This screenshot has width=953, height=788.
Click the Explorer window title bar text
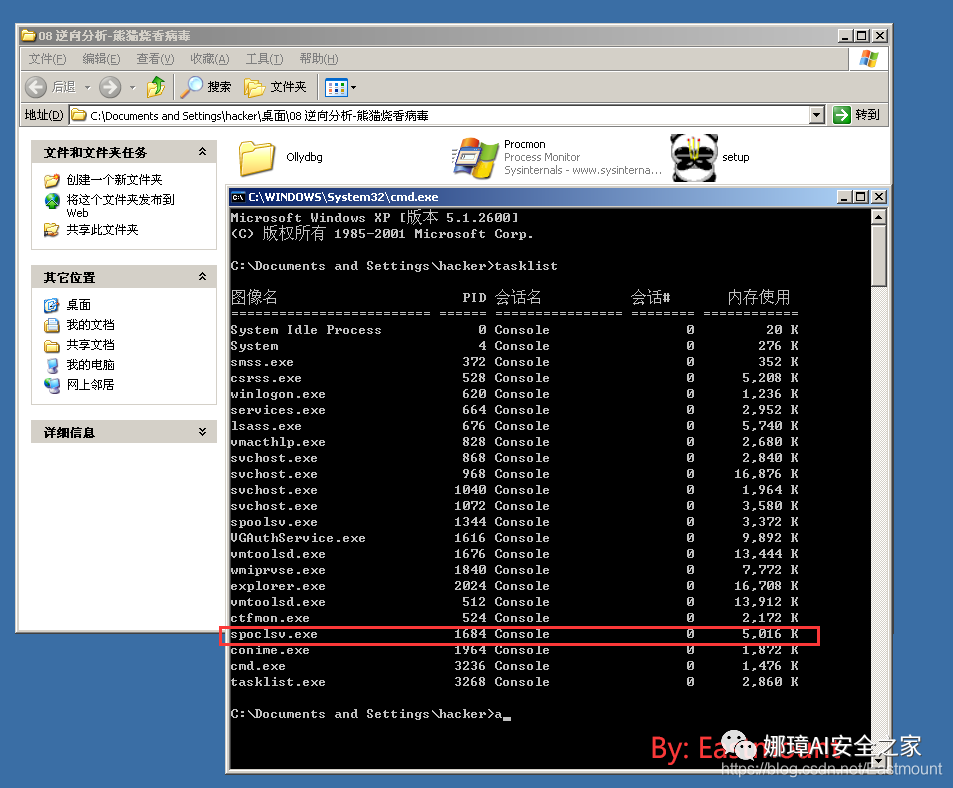[114, 36]
